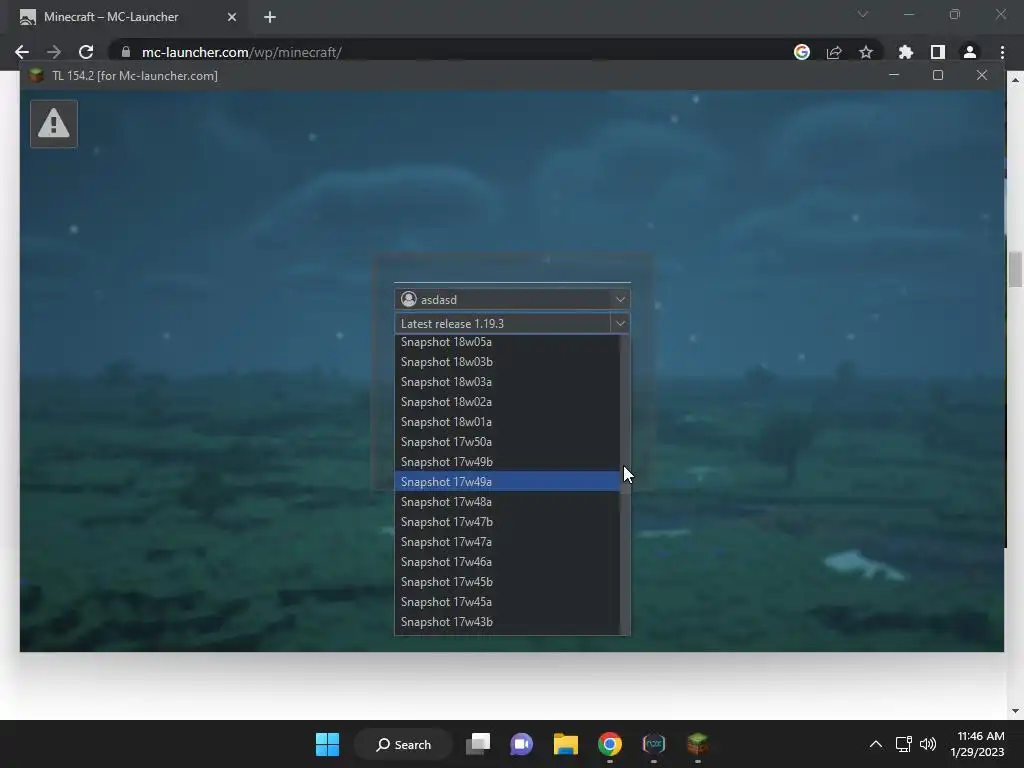Open clock and date 11:46 AM
This screenshot has width=1024, height=768.
(978, 744)
